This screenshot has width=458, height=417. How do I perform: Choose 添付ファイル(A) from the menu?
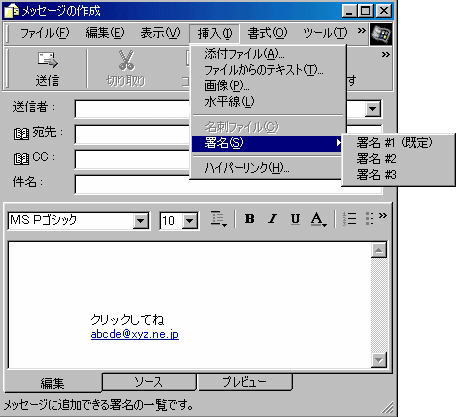pos(244,54)
